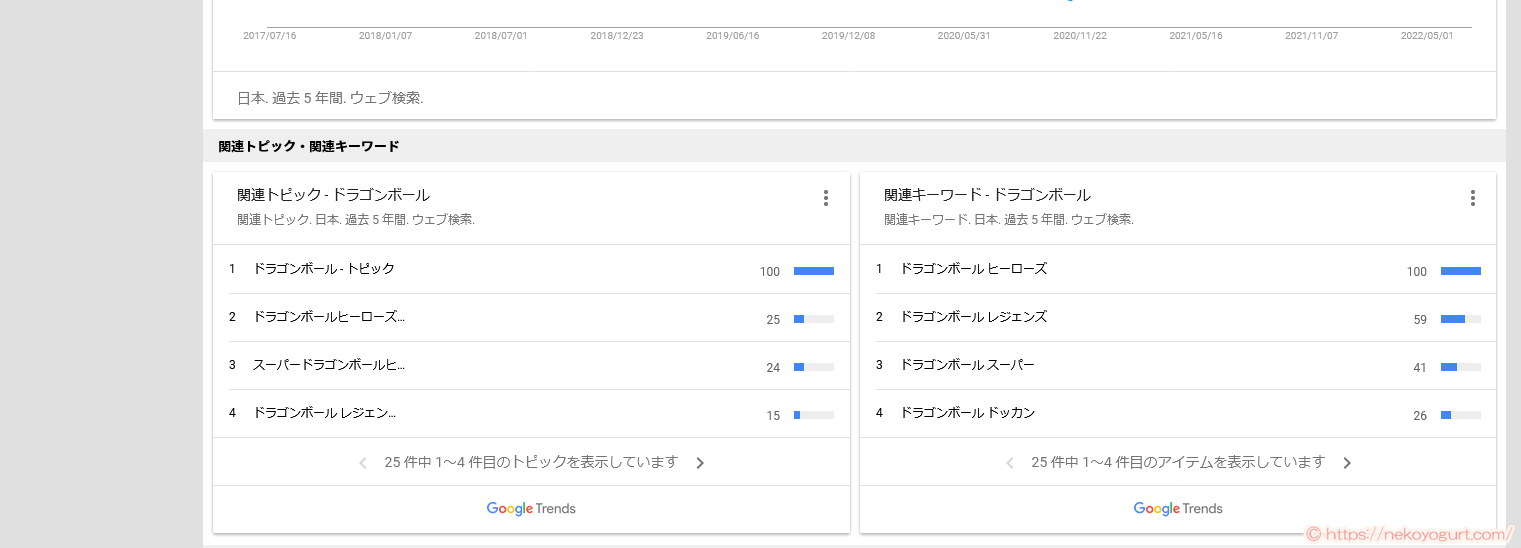
Task: Open topic ドラゴンボール - トピック row
Action: click(x=531, y=270)
